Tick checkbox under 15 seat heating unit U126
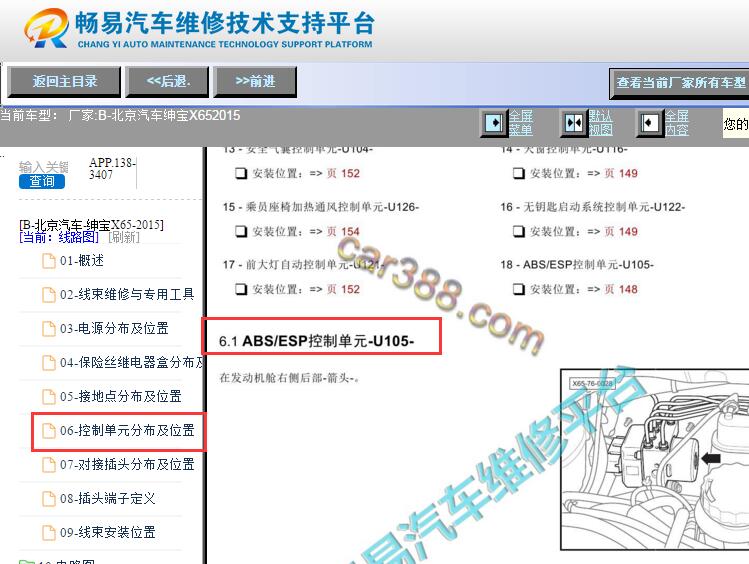Screen dimensions: 749x564 click(x=241, y=232)
